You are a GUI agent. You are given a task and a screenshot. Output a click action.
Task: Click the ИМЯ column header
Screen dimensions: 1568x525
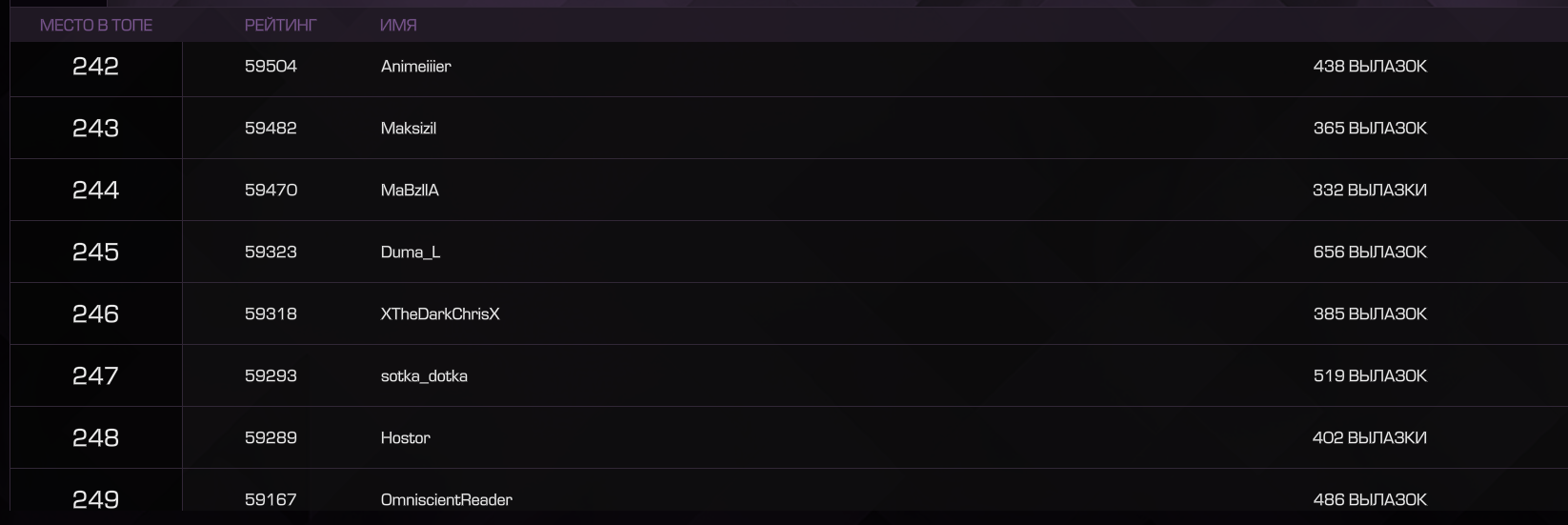tap(398, 26)
